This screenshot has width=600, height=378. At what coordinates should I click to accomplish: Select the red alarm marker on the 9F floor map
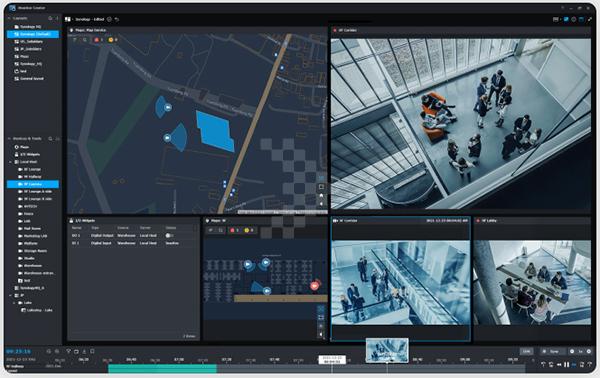click(315, 285)
